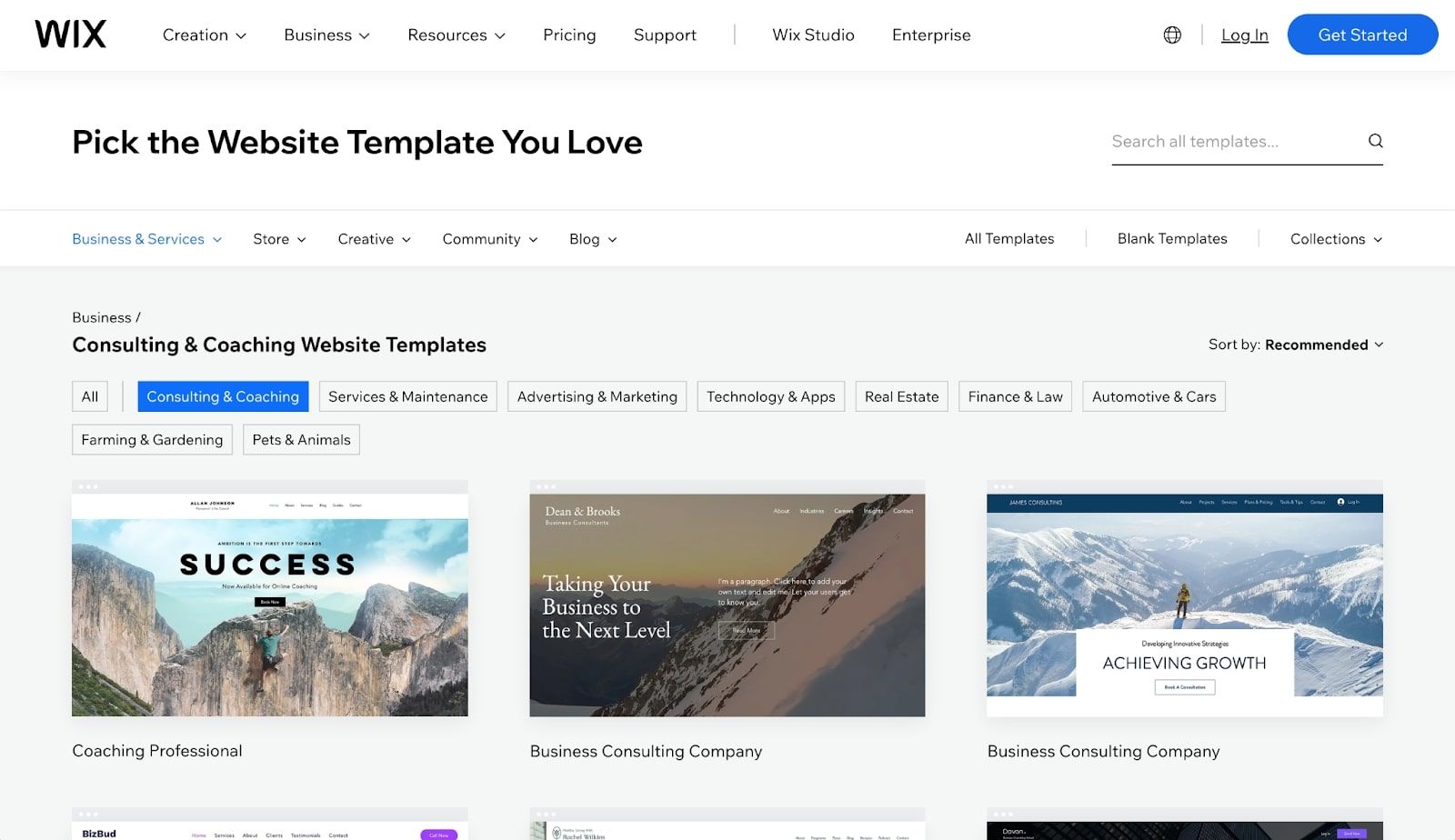Click the search magnifier icon
Image resolution: width=1455 pixels, height=840 pixels.
click(1375, 141)
